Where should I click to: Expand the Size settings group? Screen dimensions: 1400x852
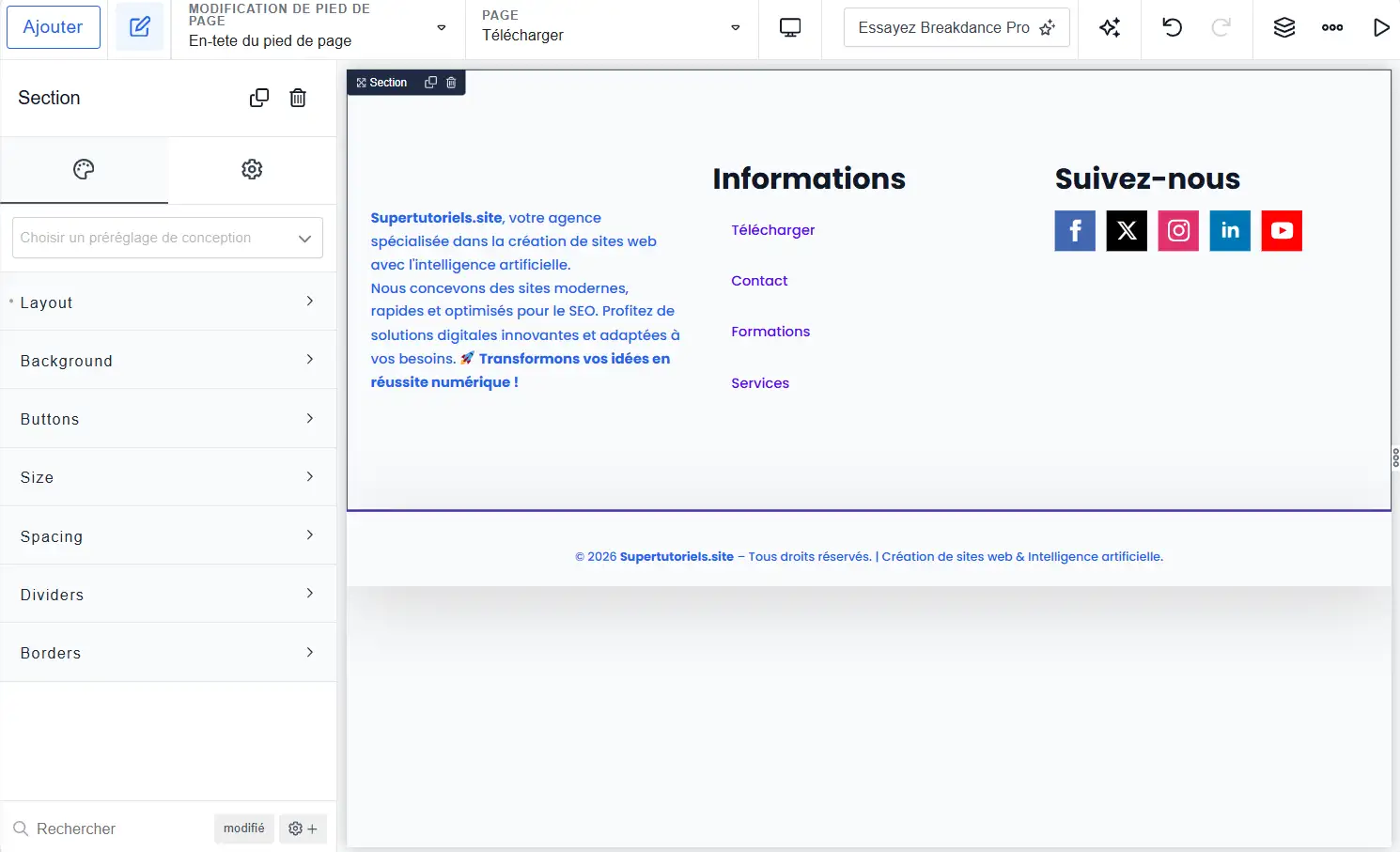coord(168,477)
